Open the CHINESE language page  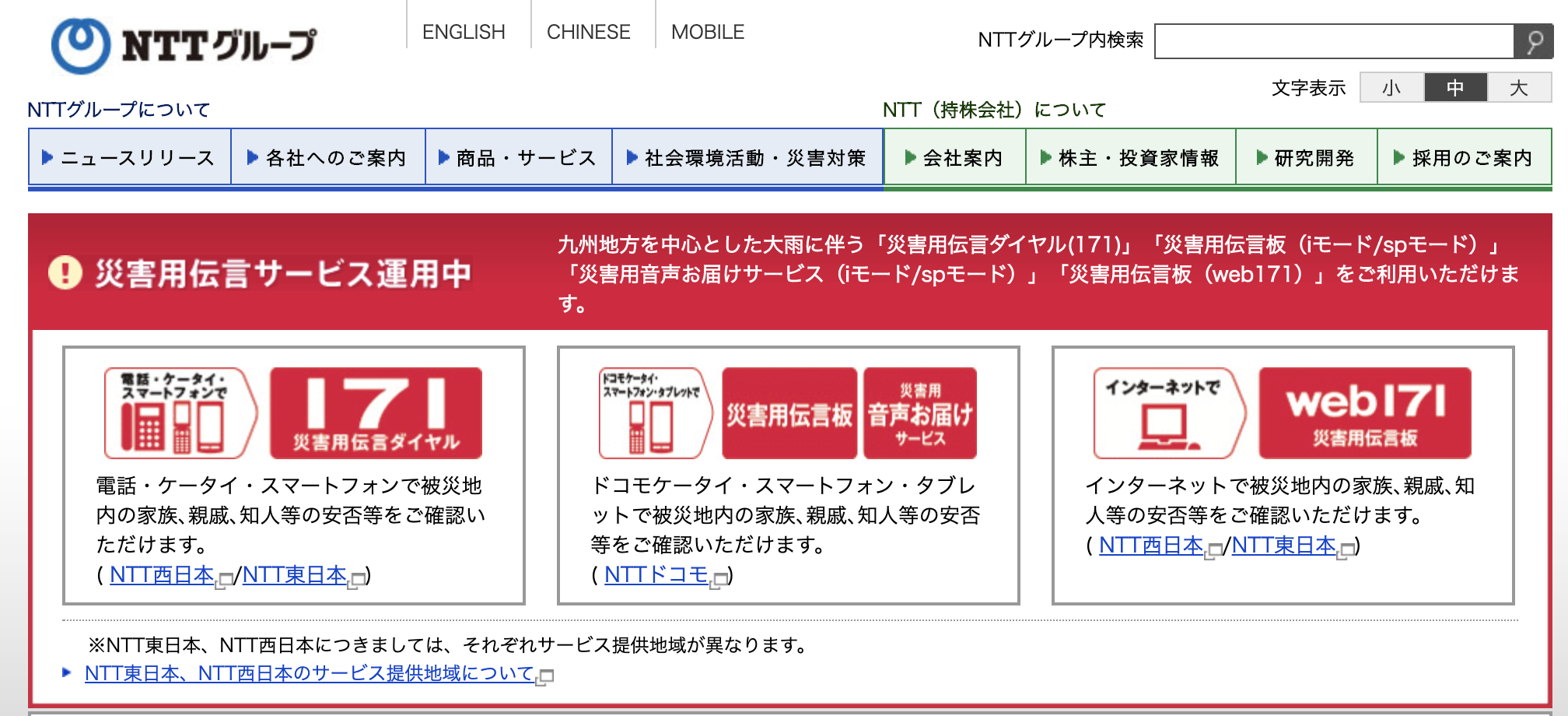pyautogui.click(x=588, y=32)
